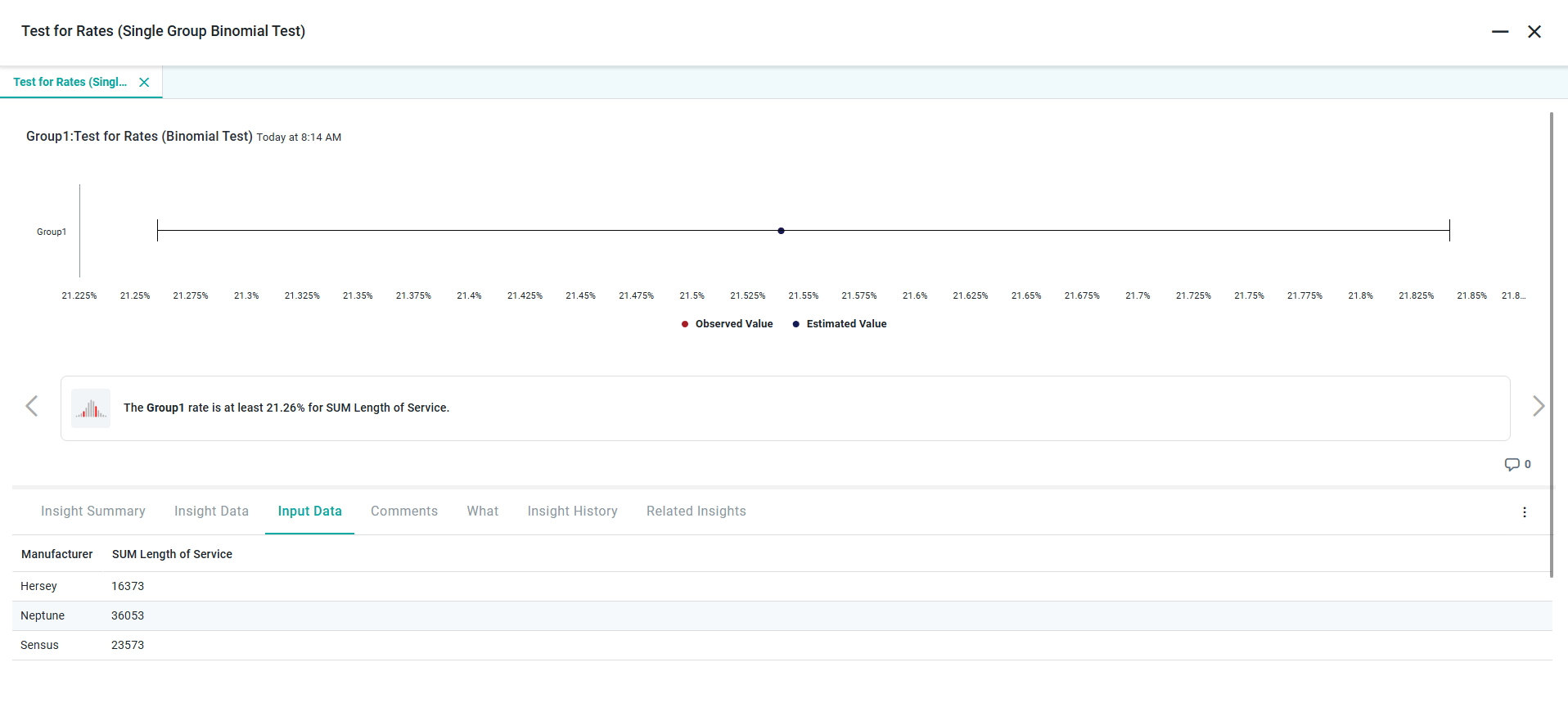Go to the previous insight card

click(x=32, y=406)
